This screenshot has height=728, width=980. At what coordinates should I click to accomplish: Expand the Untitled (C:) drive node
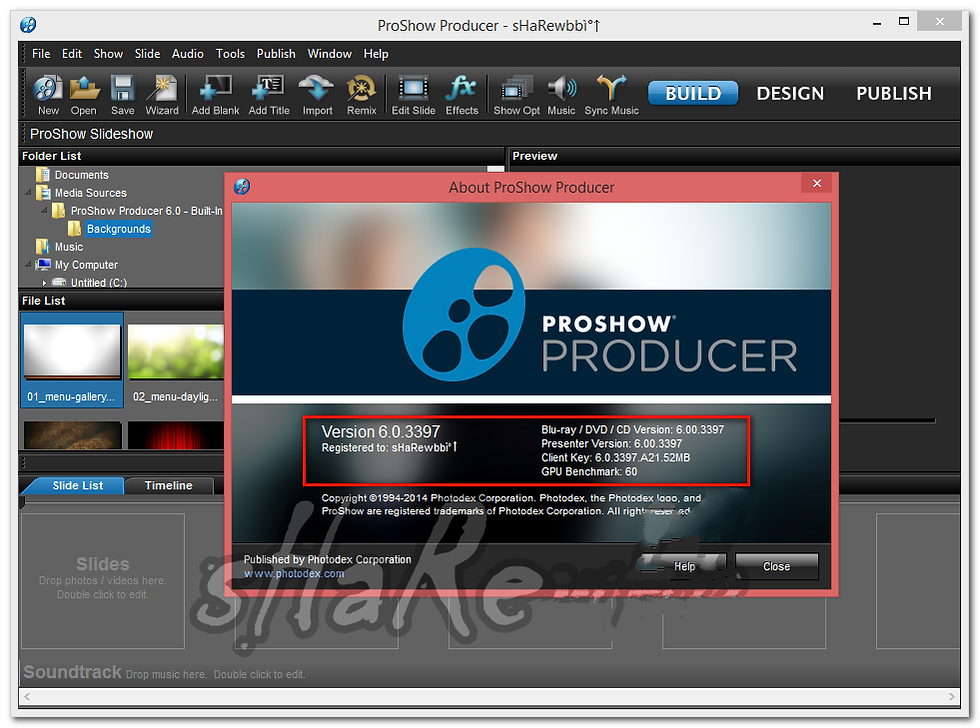point(44,282)
